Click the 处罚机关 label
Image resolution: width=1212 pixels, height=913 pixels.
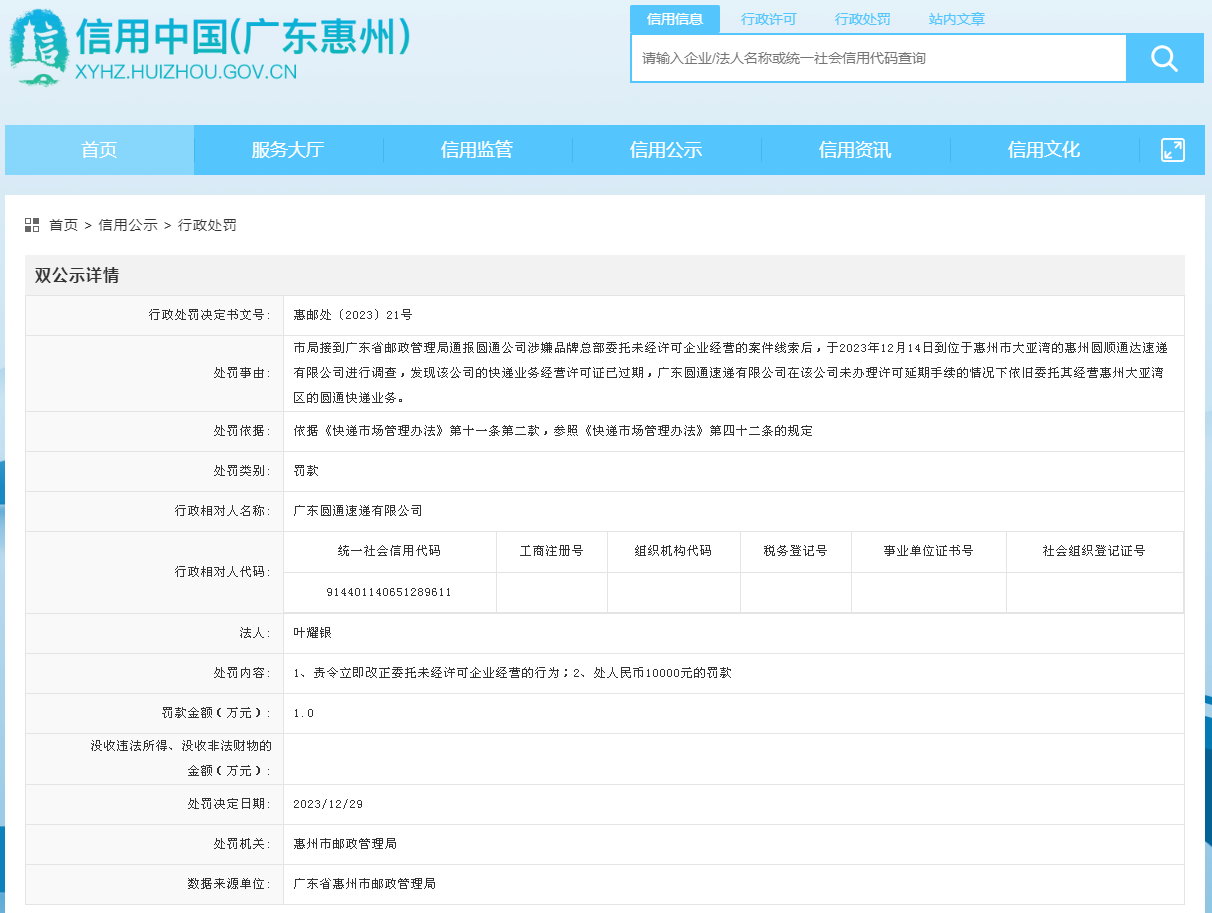click(242, 844)
